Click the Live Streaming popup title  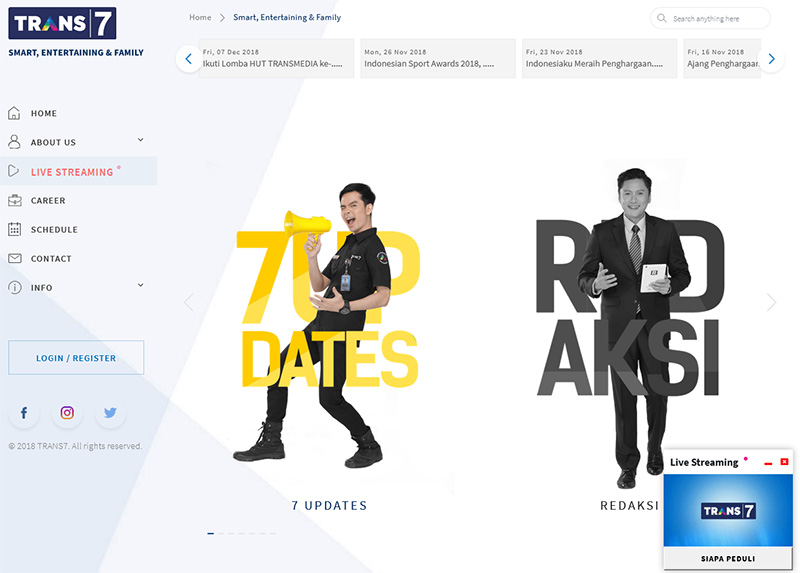(x=704, y=462)
